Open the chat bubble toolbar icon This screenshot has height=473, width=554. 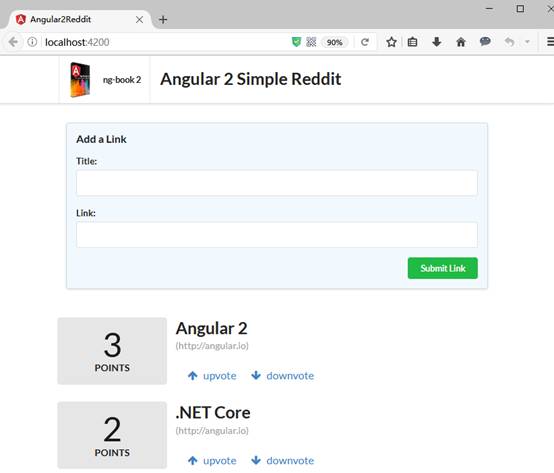point(485,42)
